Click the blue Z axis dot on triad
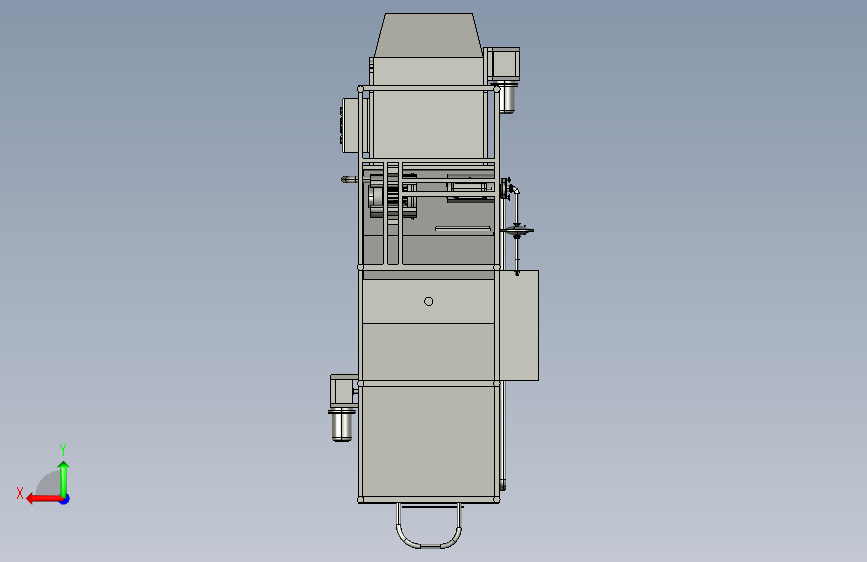Screen dimensions: 867x562 pos(65,499)
